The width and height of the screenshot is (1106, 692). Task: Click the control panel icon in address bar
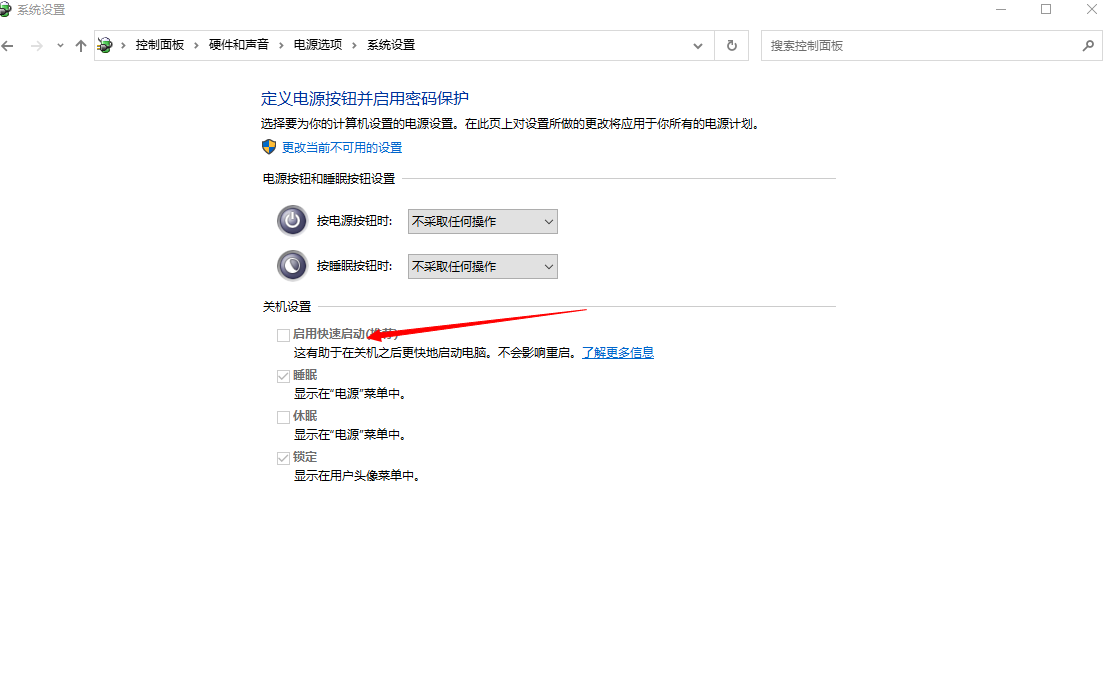coord(104,45)
